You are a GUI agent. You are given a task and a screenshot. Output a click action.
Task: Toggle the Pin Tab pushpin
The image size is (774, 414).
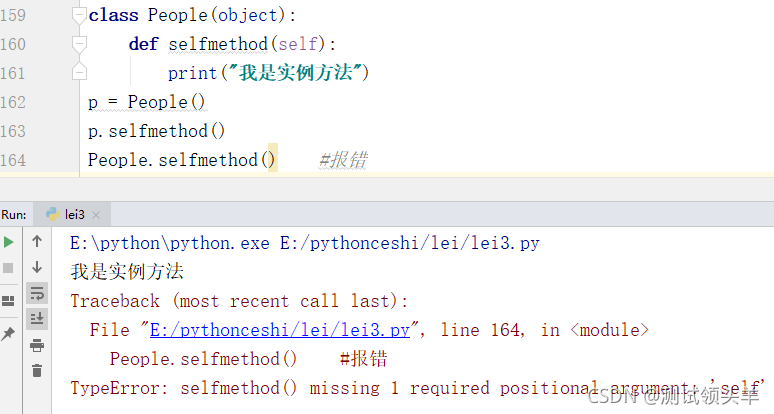point(8,333)
